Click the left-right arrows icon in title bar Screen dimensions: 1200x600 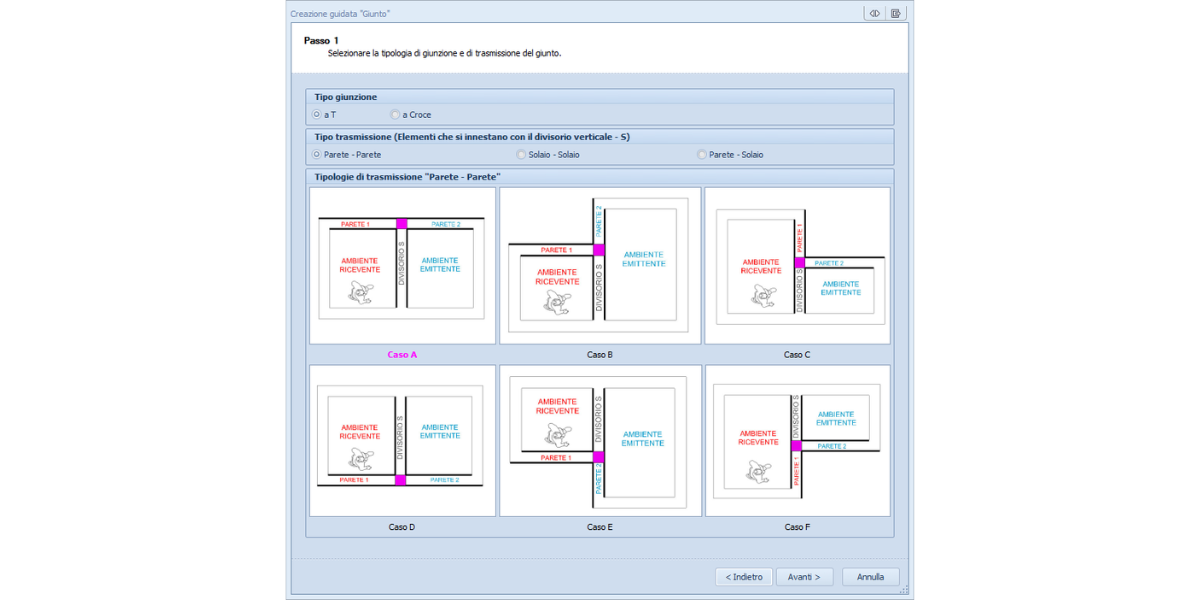click(x=874, y=13)
